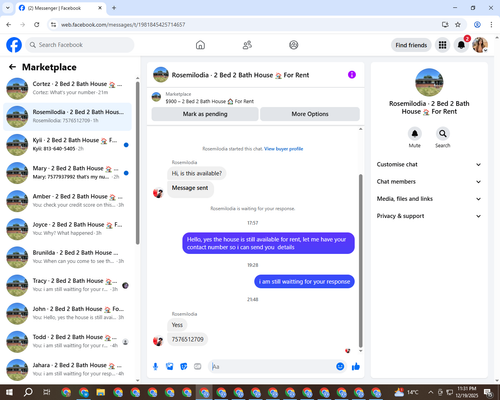Open John conversation
The image size is (500, 400).
68,314
